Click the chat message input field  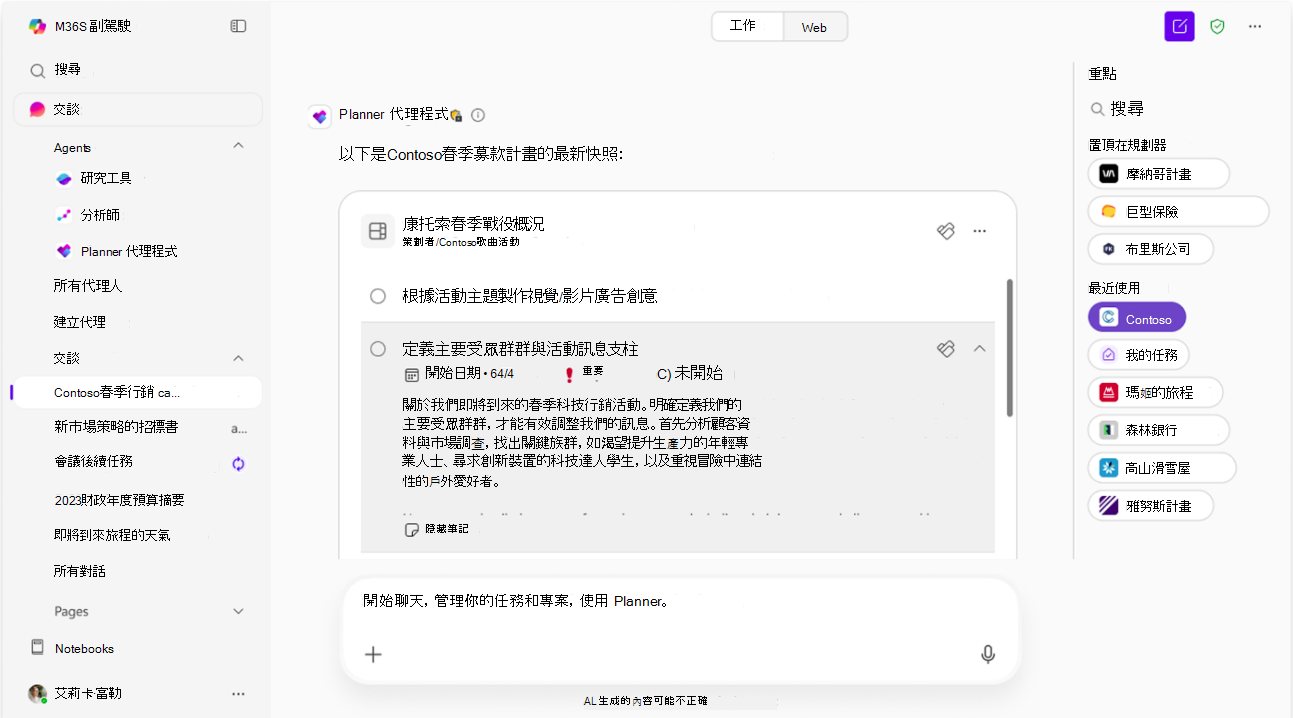click(x=679, y=630)
